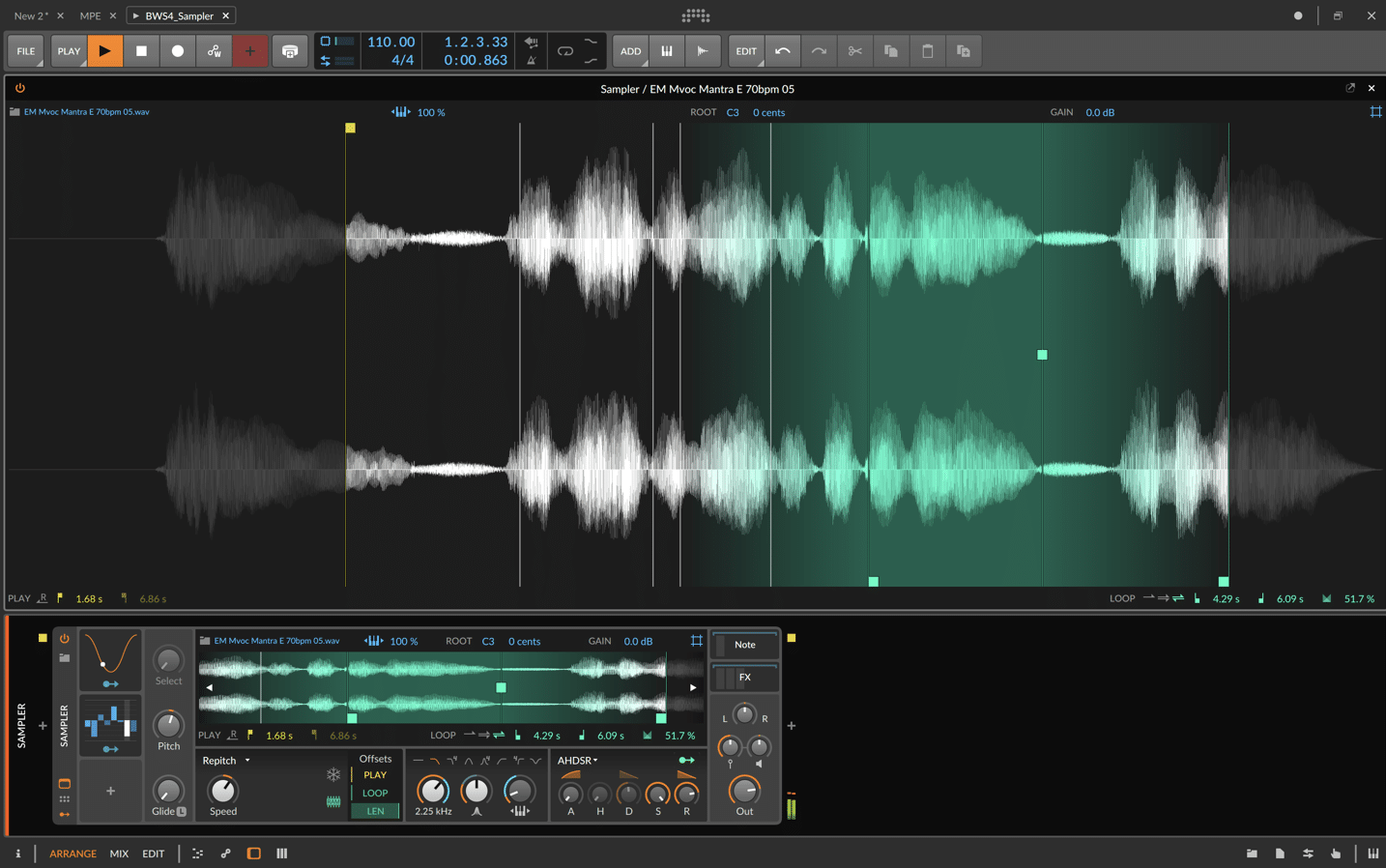Click the 4/4 time signature field
1386x868 pixels.
[x=402, y=60]
